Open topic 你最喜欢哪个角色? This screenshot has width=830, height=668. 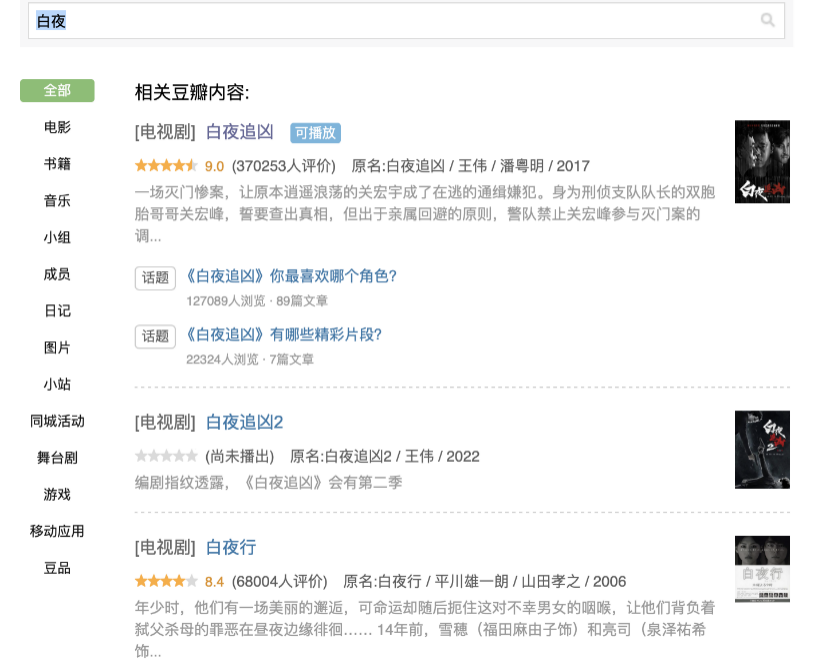pyautogui.click(x=291, y=276)
